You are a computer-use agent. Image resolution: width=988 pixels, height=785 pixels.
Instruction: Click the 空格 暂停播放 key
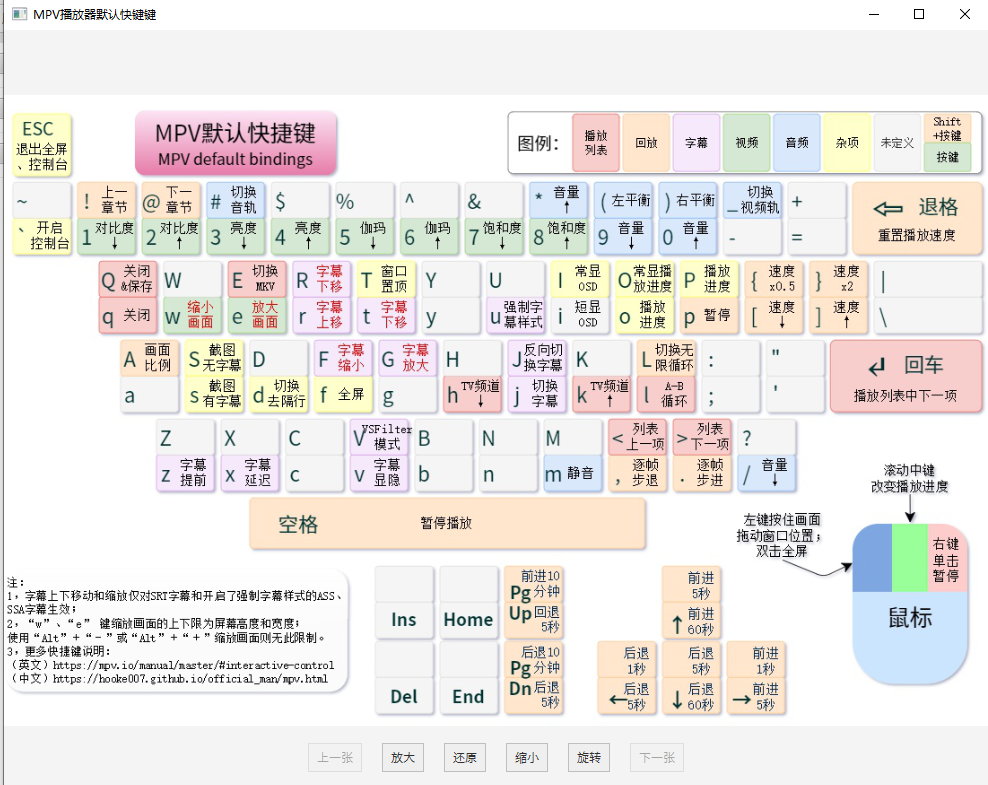pyautogui.click(x=447, y=524)
